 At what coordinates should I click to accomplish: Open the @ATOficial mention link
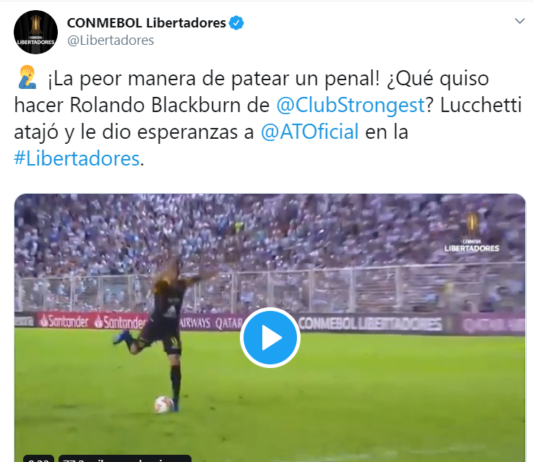pos(310,132)
